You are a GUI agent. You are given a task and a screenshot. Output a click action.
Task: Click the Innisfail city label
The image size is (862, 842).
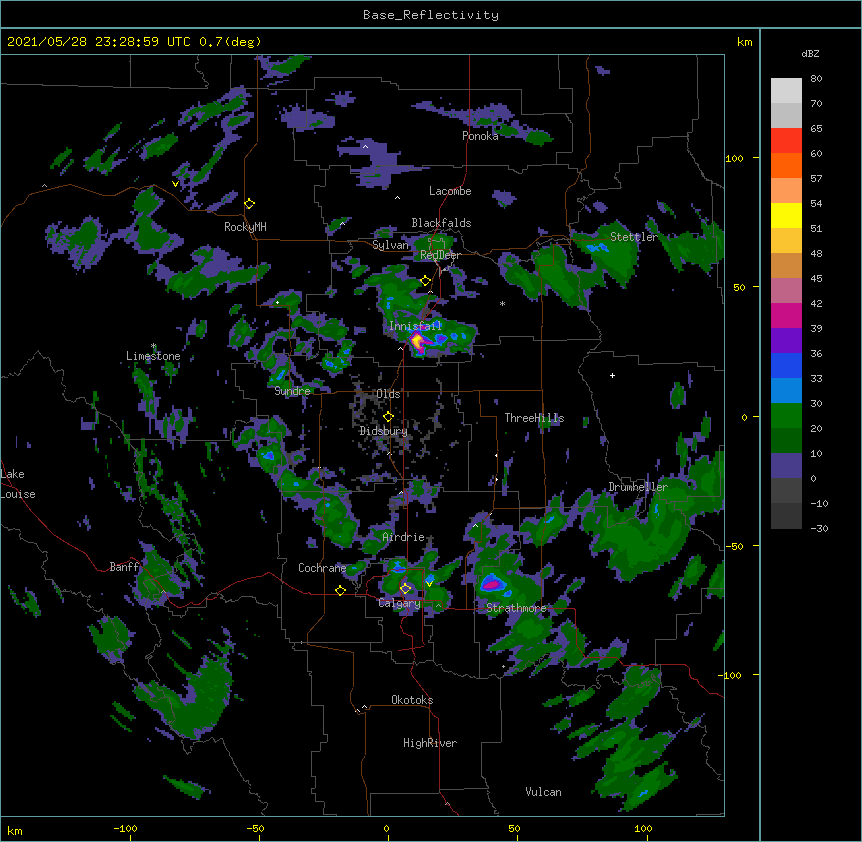pyautogui.click(x=415, y=326)
